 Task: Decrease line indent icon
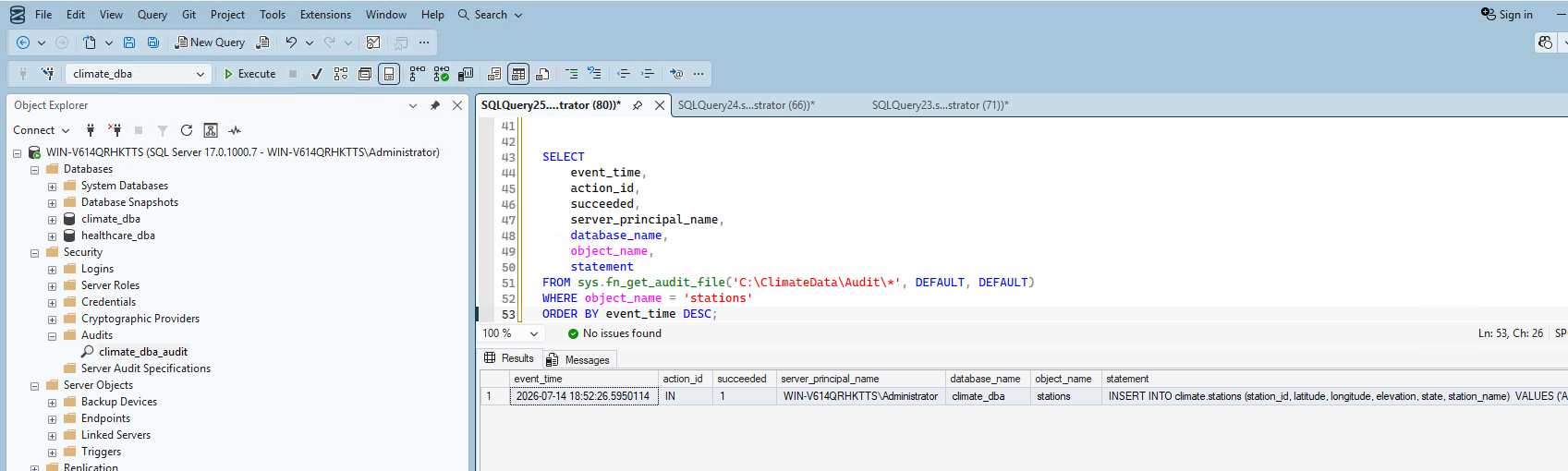624,74
